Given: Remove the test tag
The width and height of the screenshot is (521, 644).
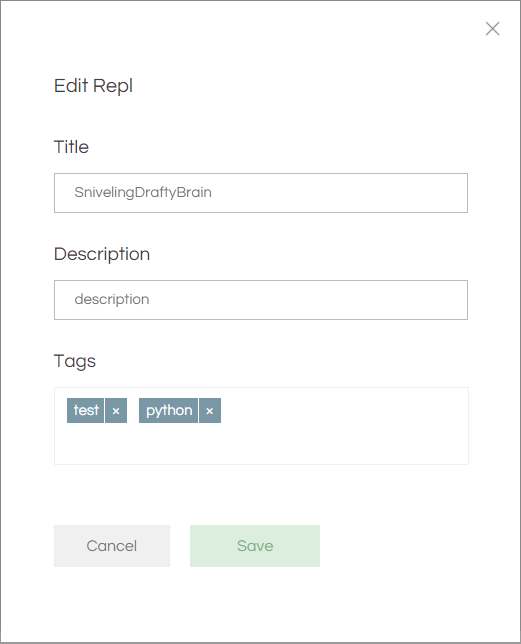Looking at the screenshot, I should click(x=116, y=410).
